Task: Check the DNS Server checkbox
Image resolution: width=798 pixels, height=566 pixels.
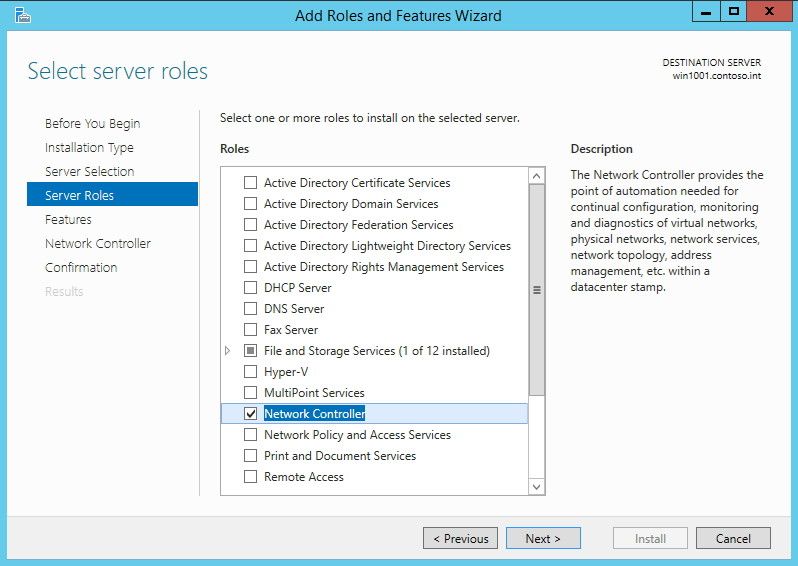Action: point(250,308)
